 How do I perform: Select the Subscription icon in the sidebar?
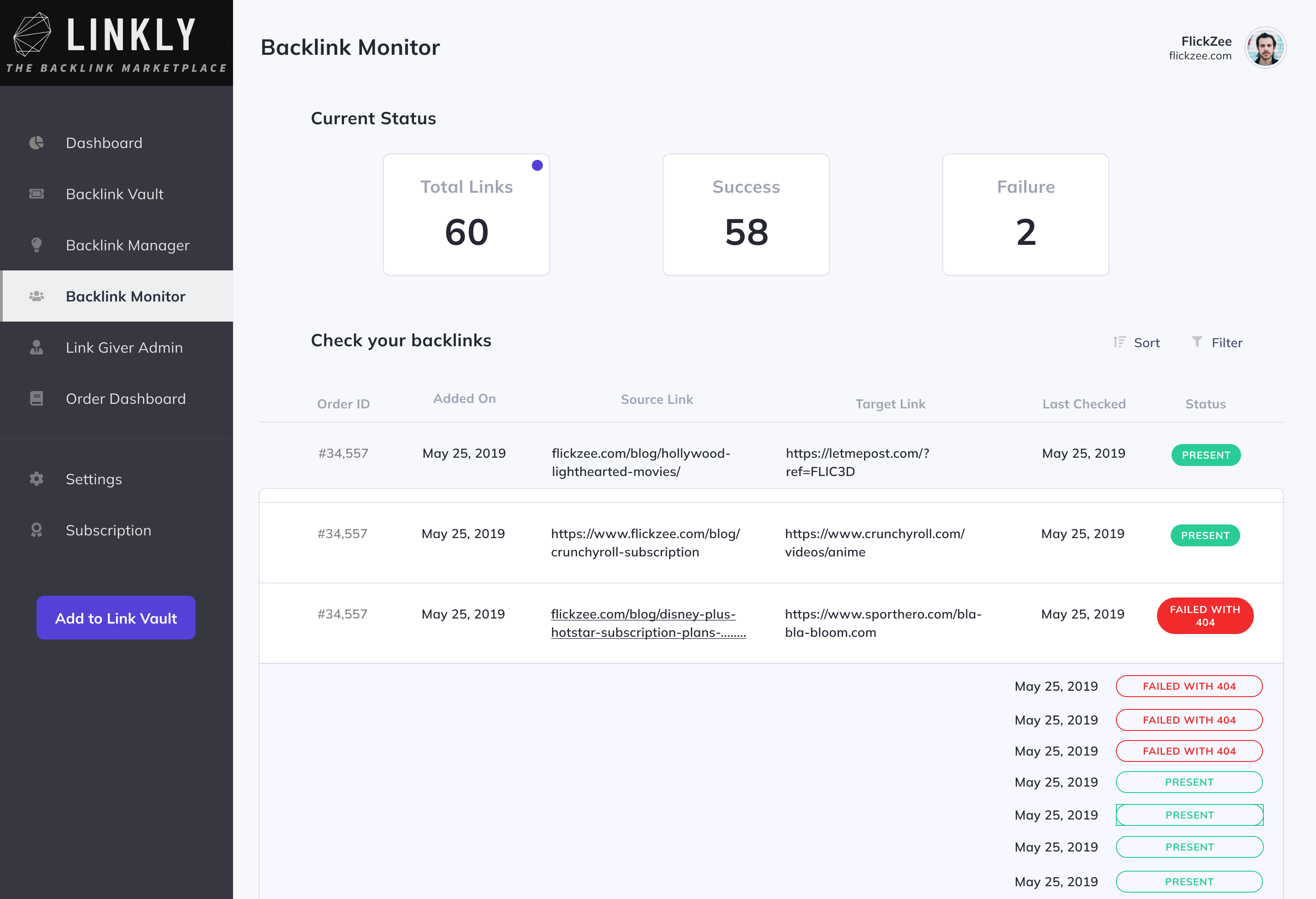pyautogui.click(x=36, y=530)
